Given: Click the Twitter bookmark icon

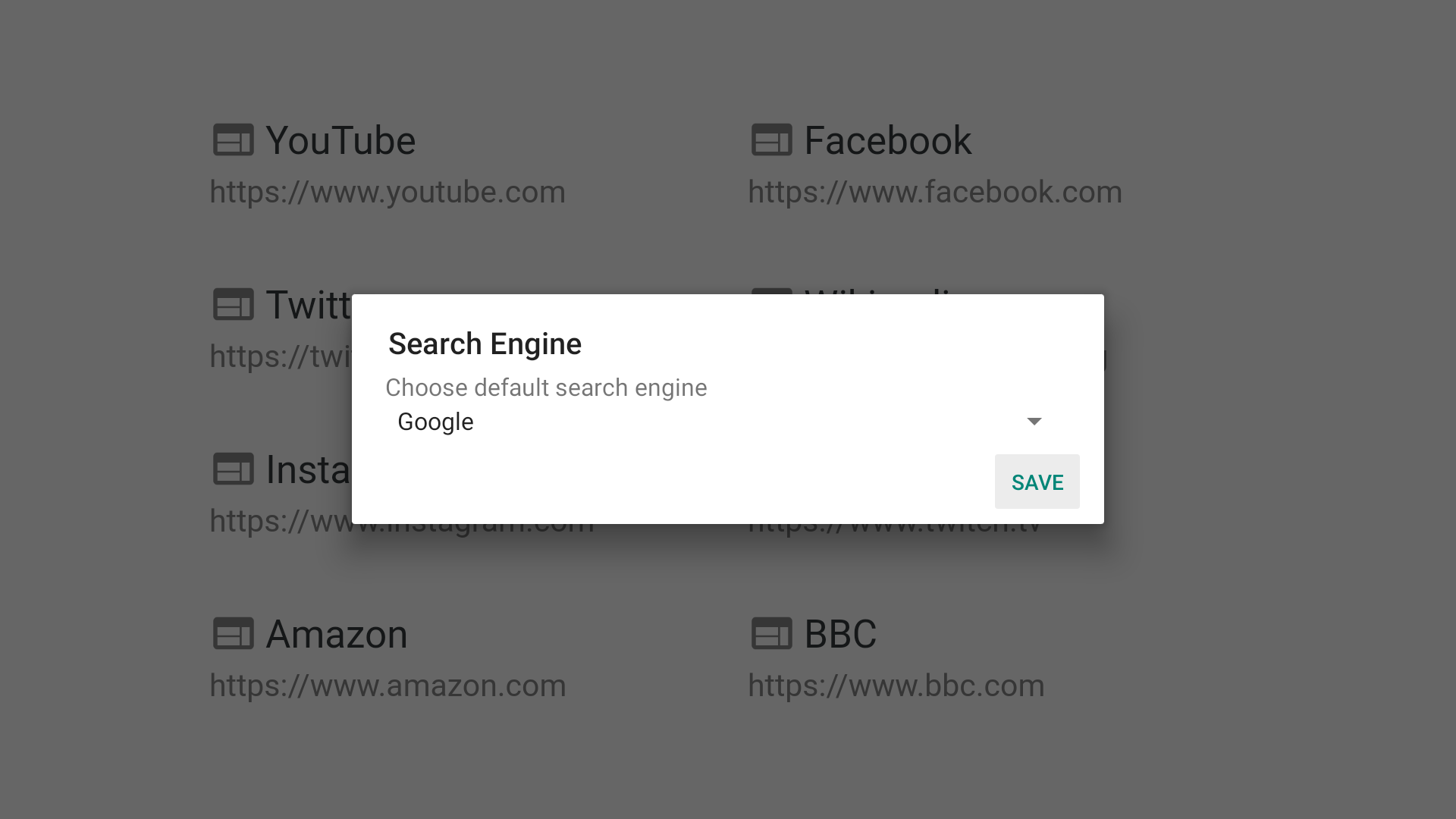Looking at the screenshot, I should (x=233, y=305).
